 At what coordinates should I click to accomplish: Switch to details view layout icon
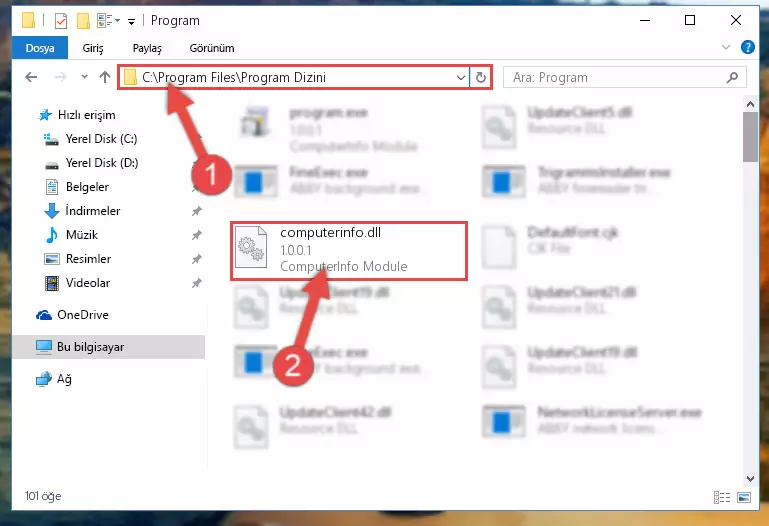point(722,498)
